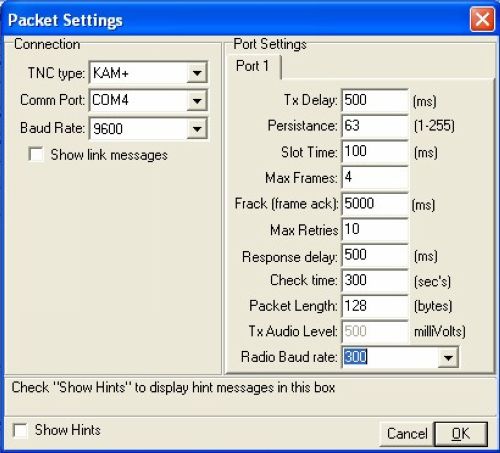Screen dimensions: 500x453
Task: Open the TNC type dropdown
Action: tap(197, 72)
